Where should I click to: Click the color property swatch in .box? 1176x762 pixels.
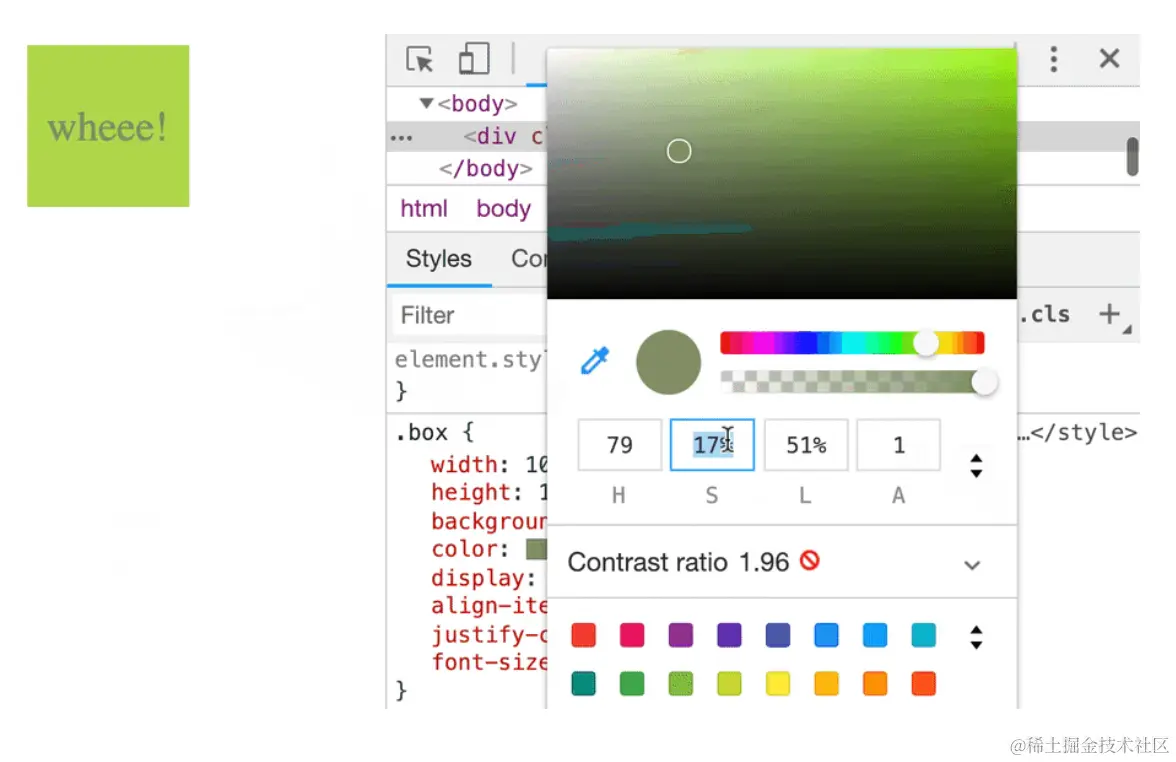pos(536,549)
